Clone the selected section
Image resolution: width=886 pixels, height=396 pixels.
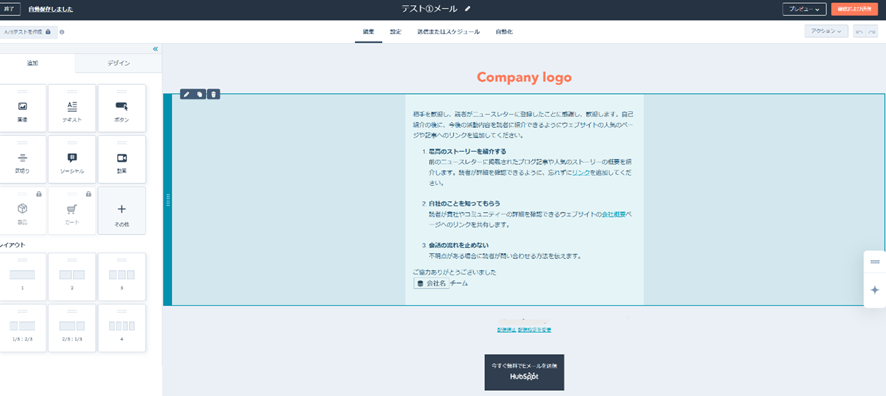tap(199, 94)
